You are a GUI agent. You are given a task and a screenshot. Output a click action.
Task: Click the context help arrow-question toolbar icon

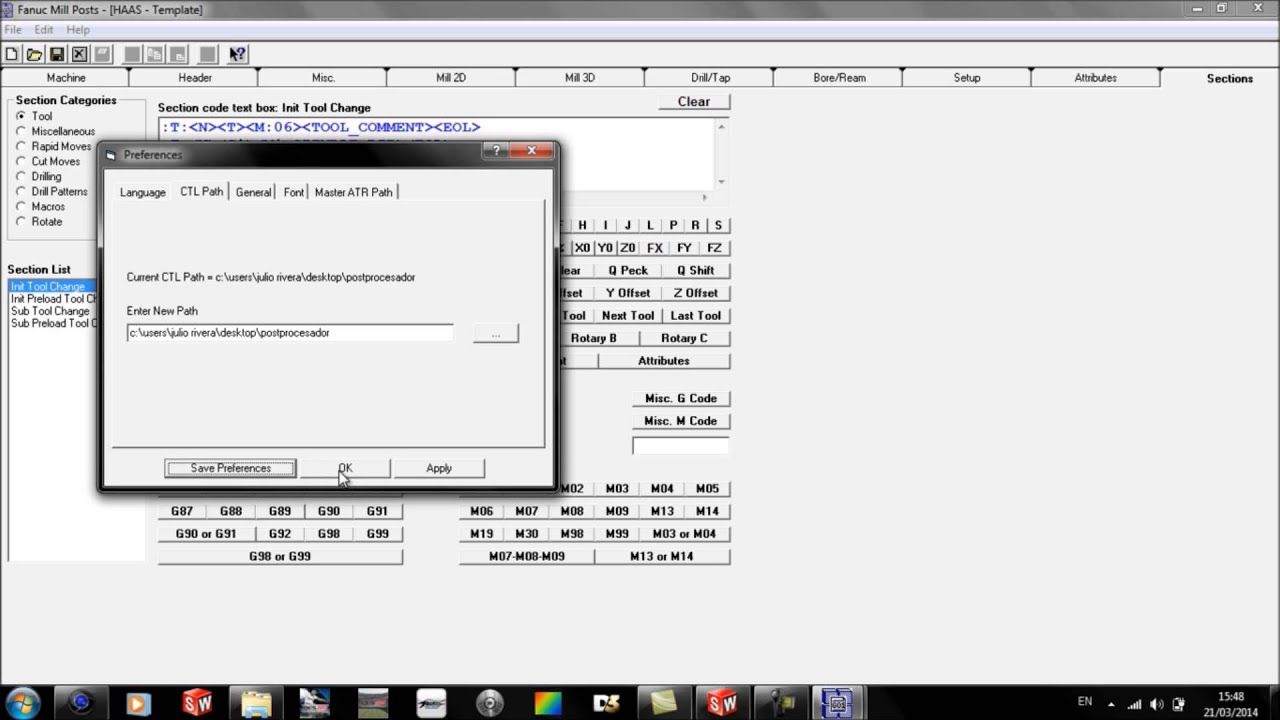237,54
